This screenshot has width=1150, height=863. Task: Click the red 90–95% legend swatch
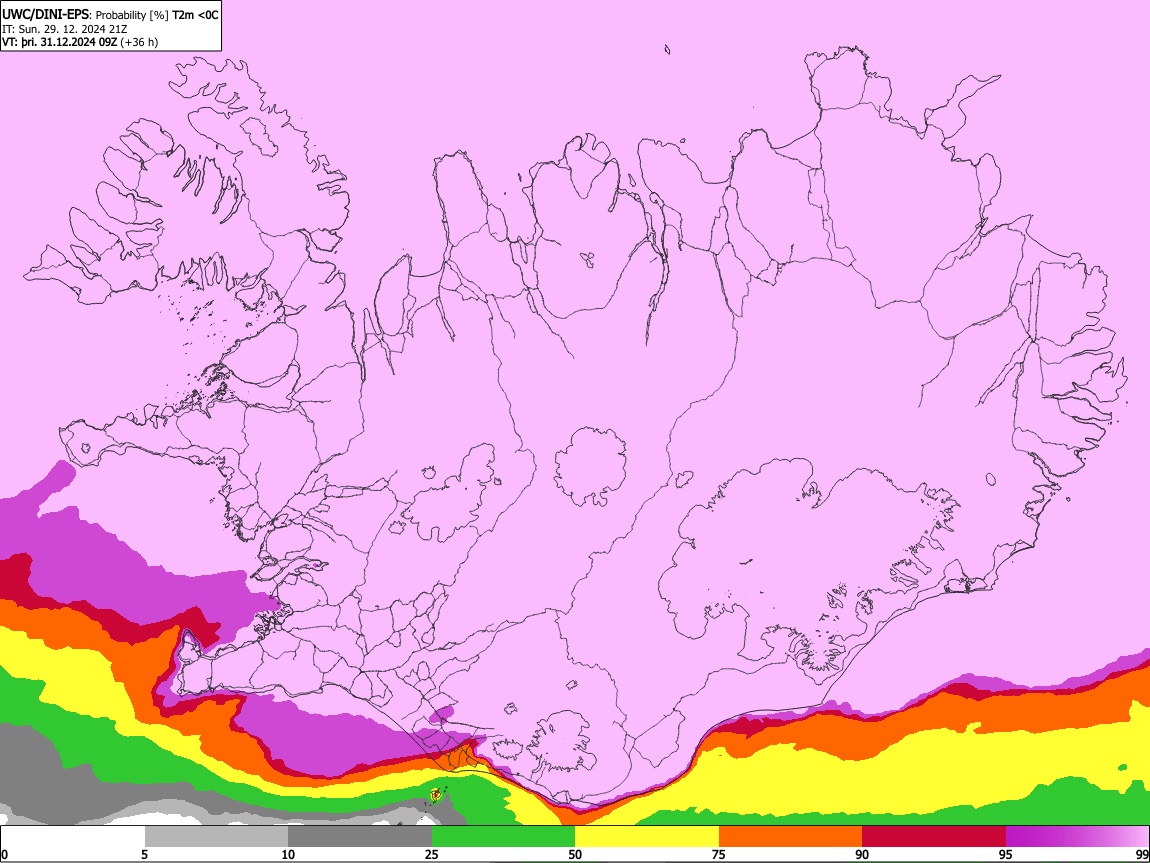click(x=934, y=837)
